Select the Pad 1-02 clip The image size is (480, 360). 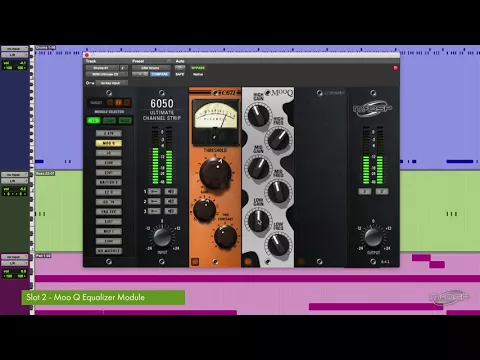(x=43, y=256)
